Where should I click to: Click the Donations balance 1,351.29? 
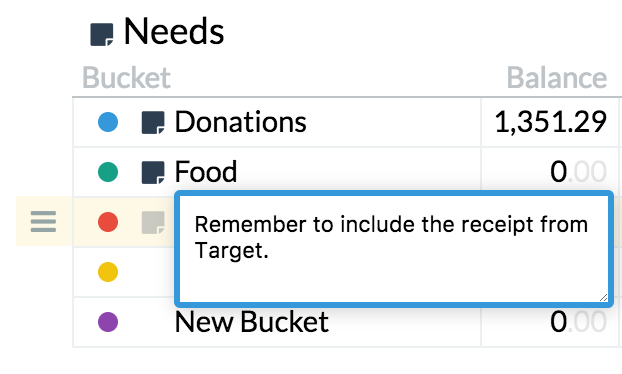tap(551, 122)
